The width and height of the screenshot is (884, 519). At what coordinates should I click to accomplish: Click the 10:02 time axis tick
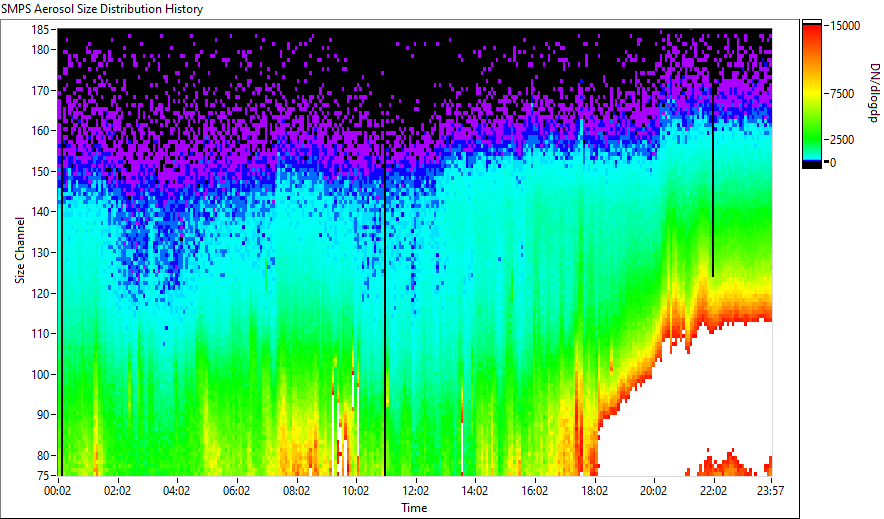click(x=356, y=491)
